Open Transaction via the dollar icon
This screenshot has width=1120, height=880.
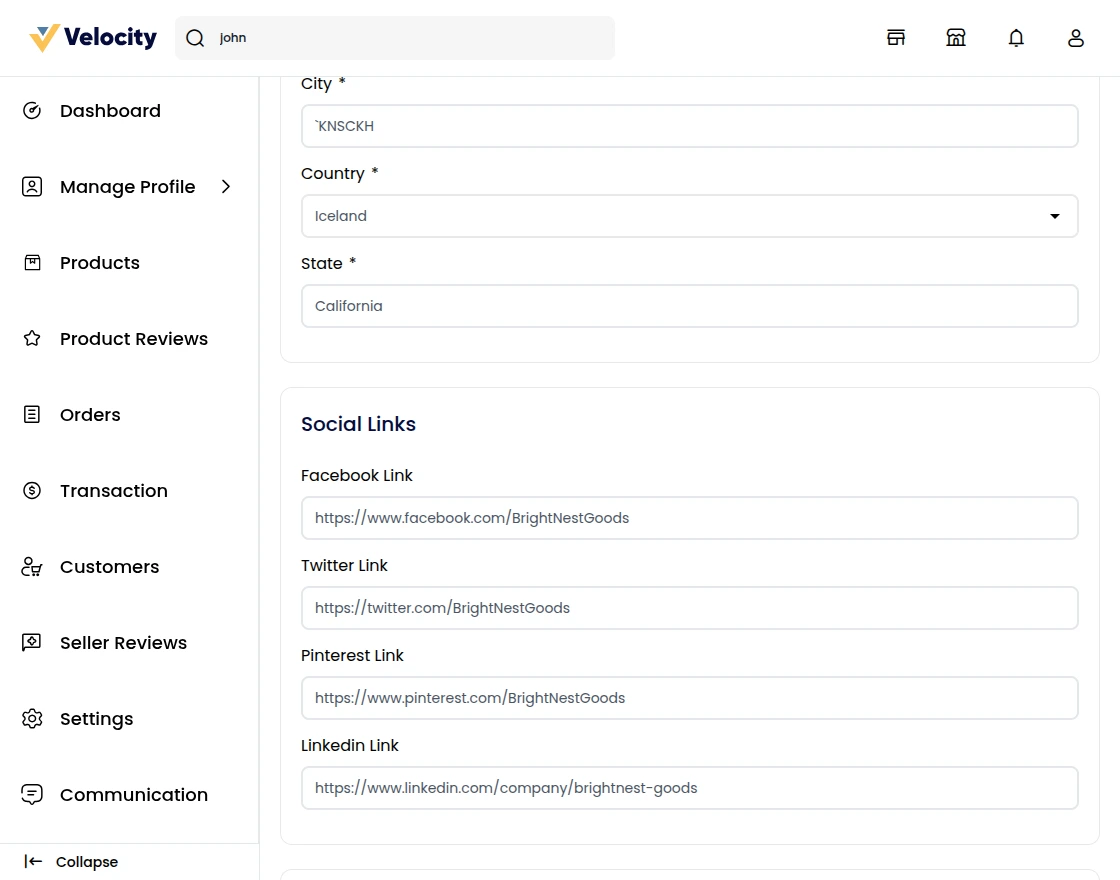32,490
